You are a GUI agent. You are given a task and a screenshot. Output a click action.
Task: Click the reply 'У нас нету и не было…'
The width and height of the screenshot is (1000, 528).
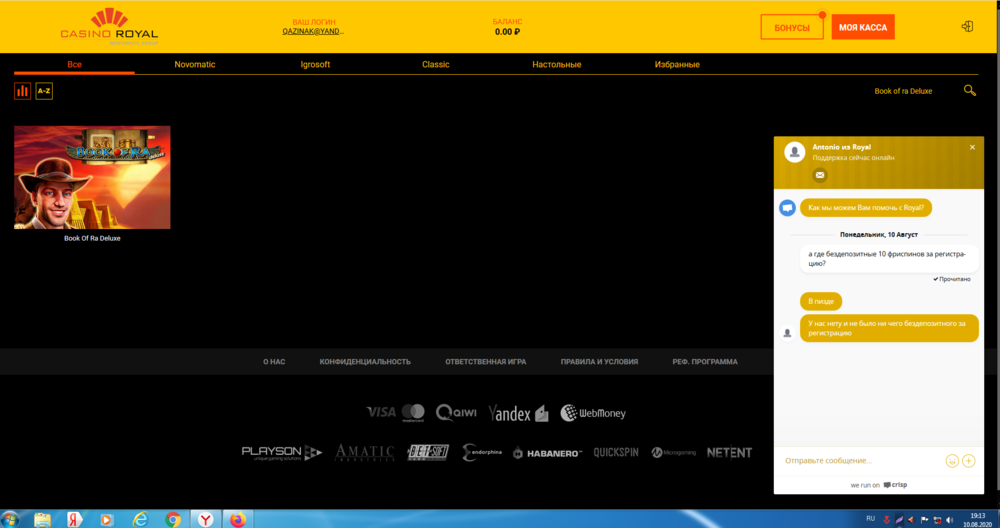(x=888, y=328)
